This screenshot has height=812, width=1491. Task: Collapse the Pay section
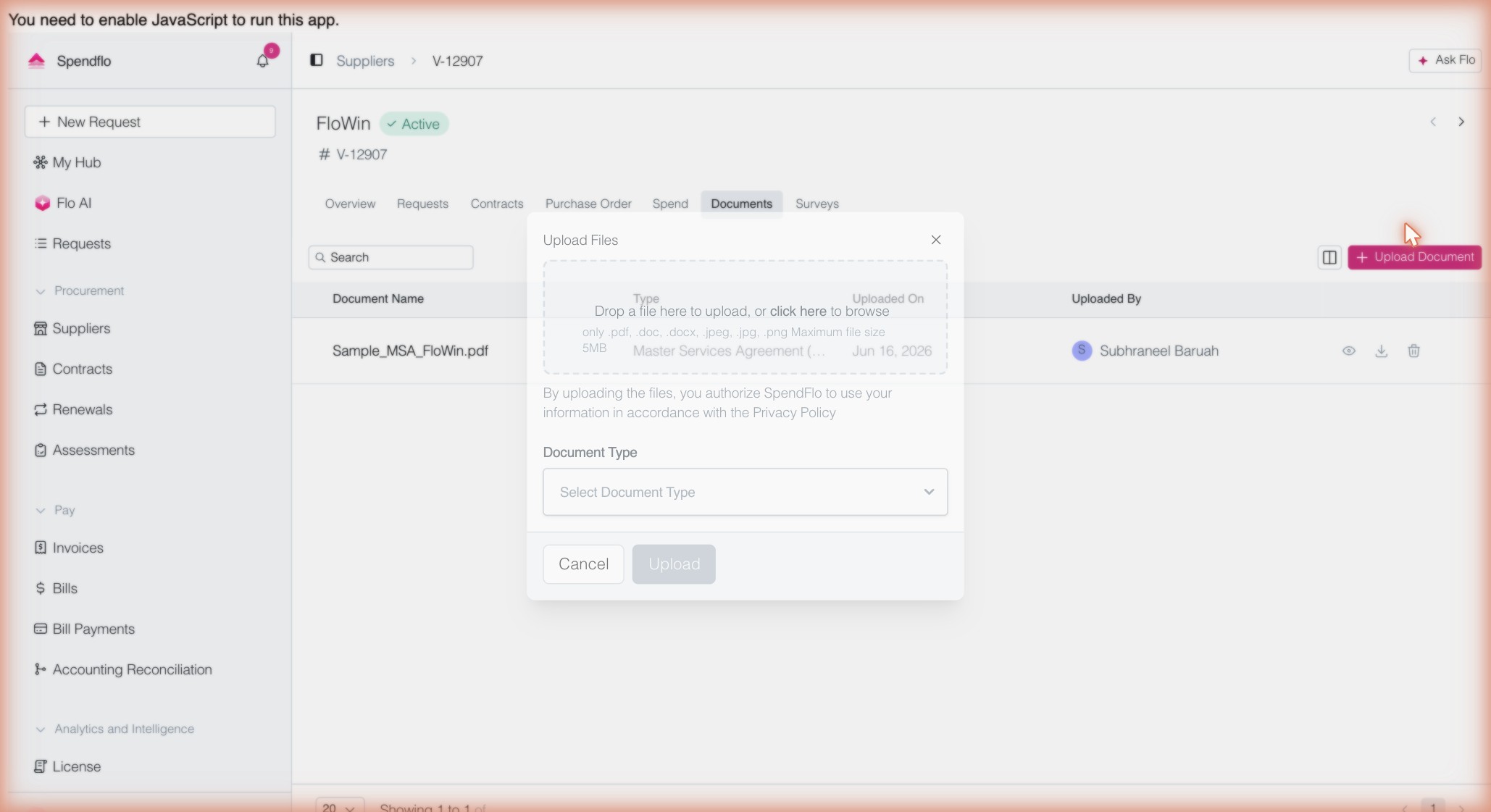click(x=55, y=510)
